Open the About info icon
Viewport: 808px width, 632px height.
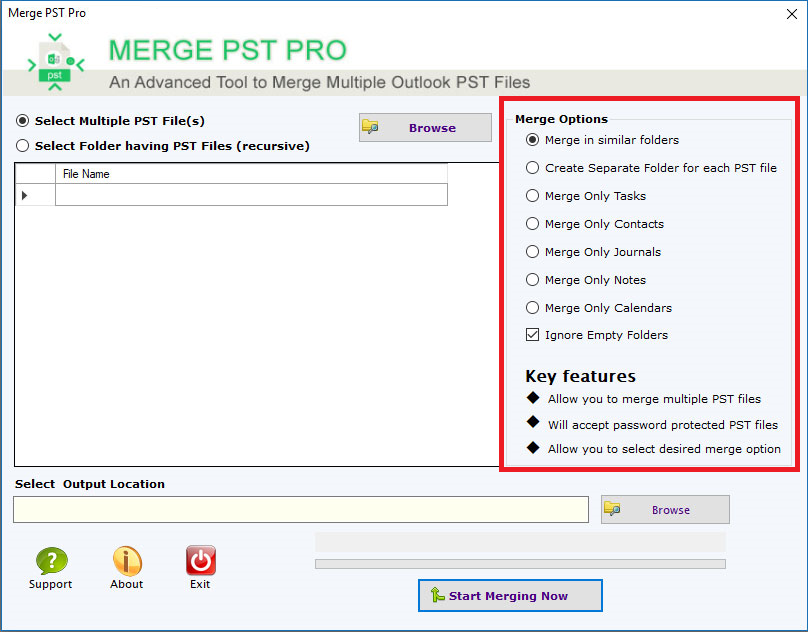pos(127,560)
